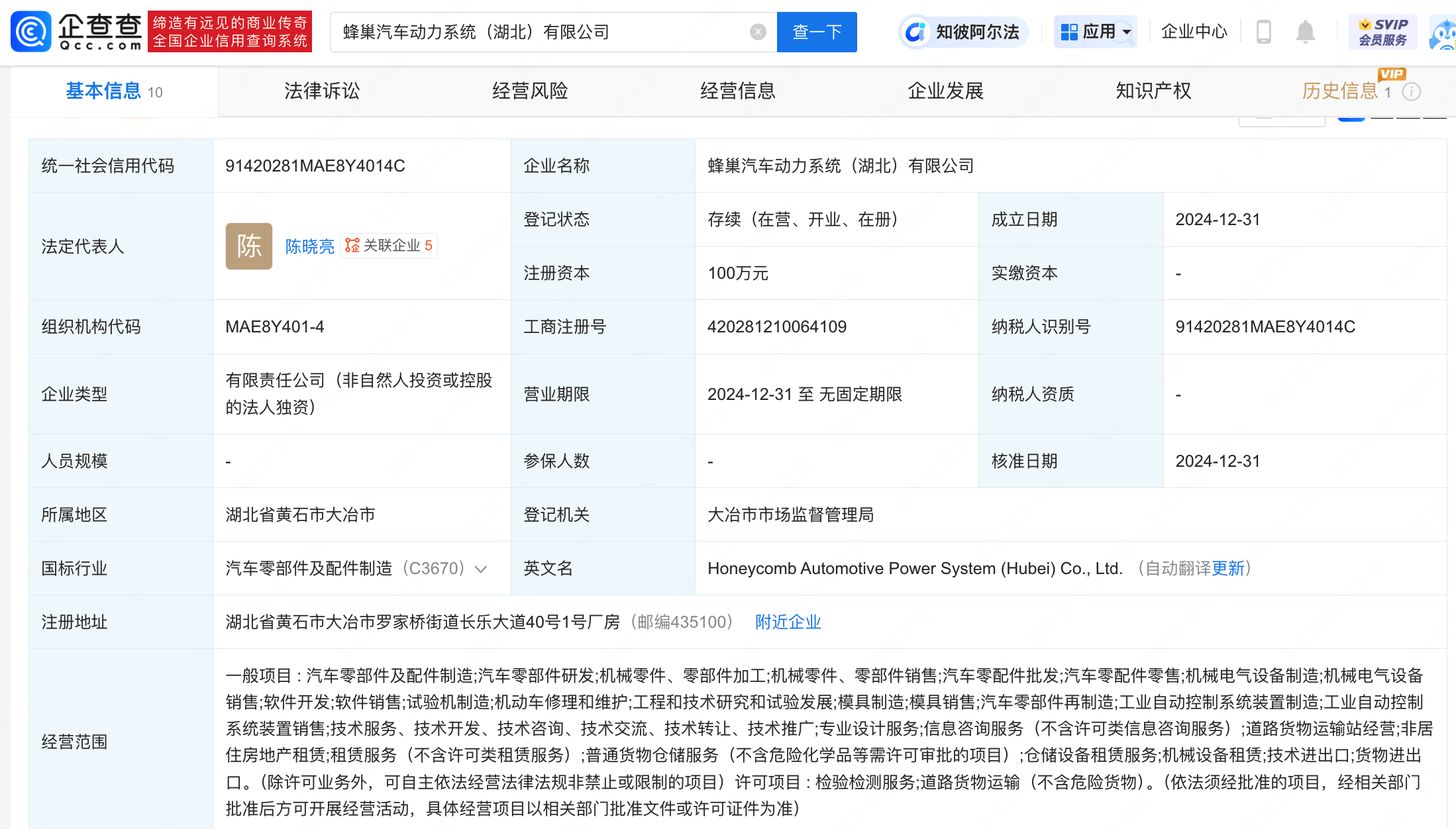1456x829 pixels.
Task: Click 企业名称 value 蜂巢汽车动力系统（湖北）有限公司
Action: [x=841, y=166]
